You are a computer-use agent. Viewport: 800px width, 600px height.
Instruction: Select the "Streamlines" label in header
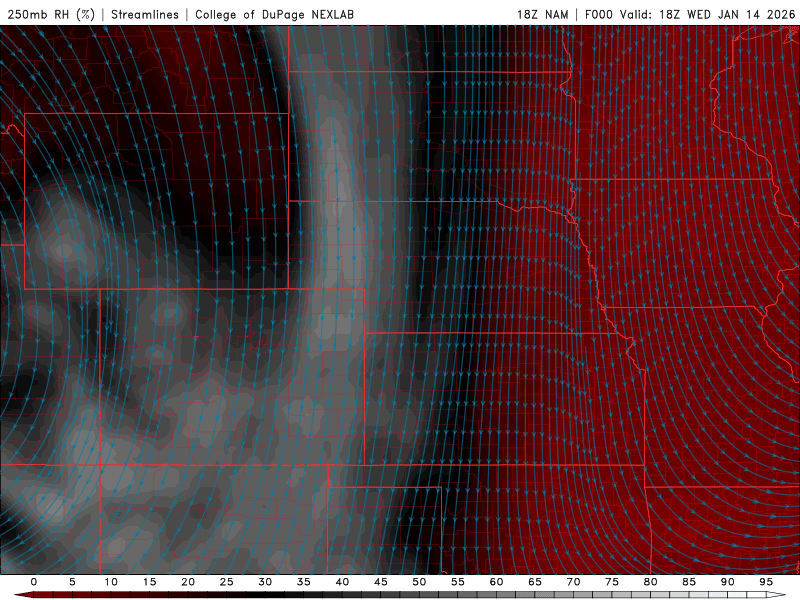[x=145, y=14]
